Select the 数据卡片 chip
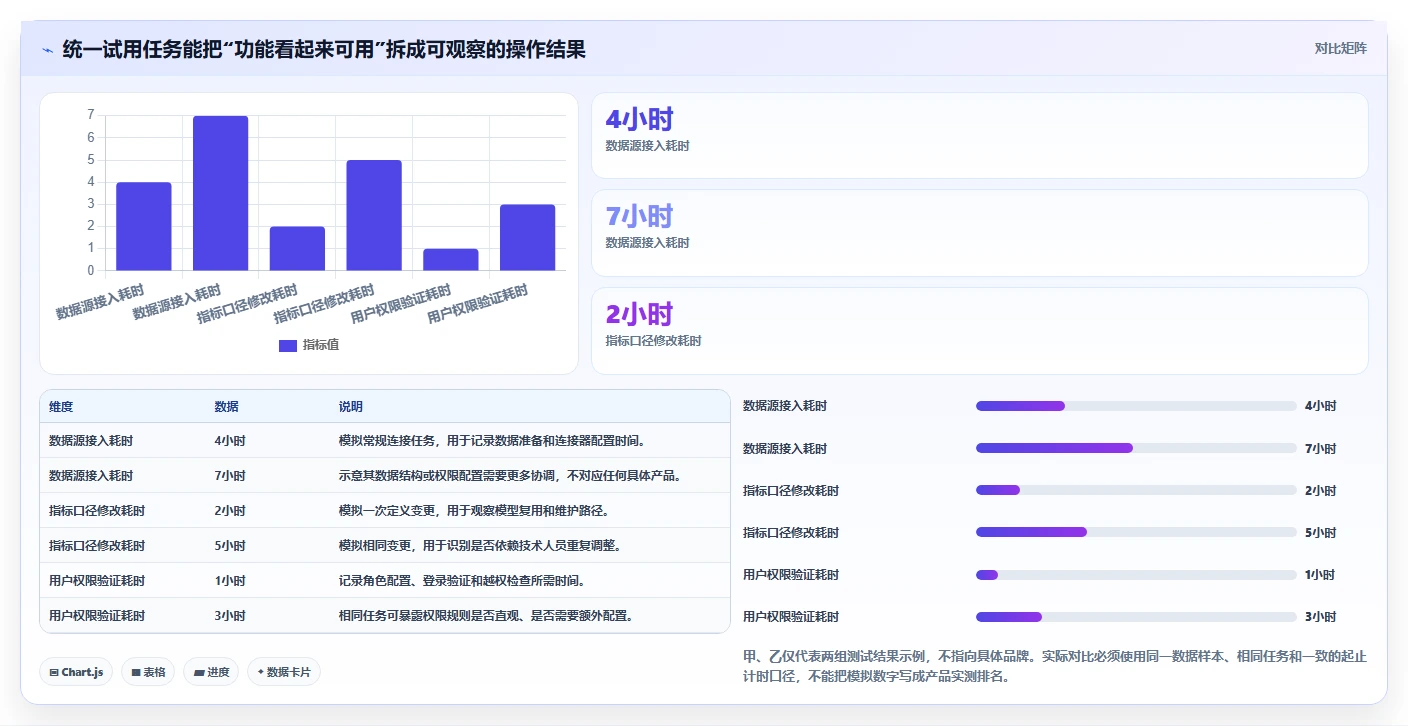This screenshot has width=1408, height=726. [284, 672]
